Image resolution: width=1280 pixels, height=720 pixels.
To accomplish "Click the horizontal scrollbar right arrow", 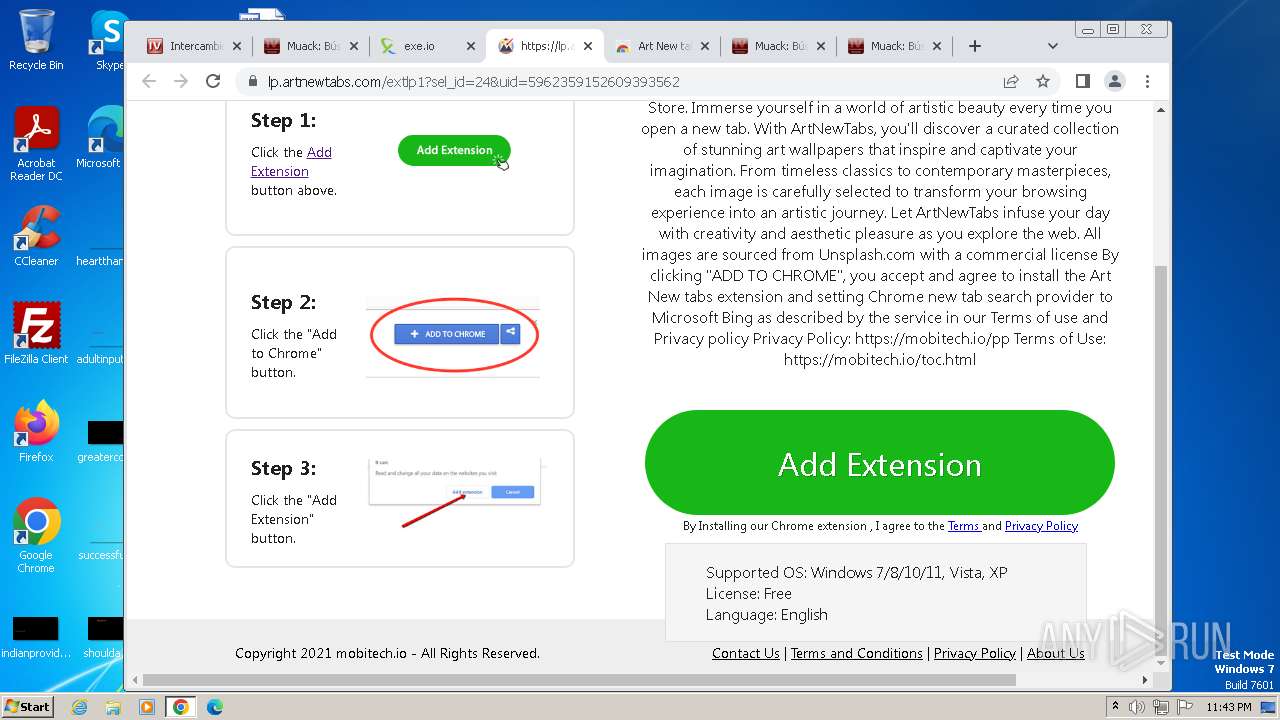I will 1147,680.
